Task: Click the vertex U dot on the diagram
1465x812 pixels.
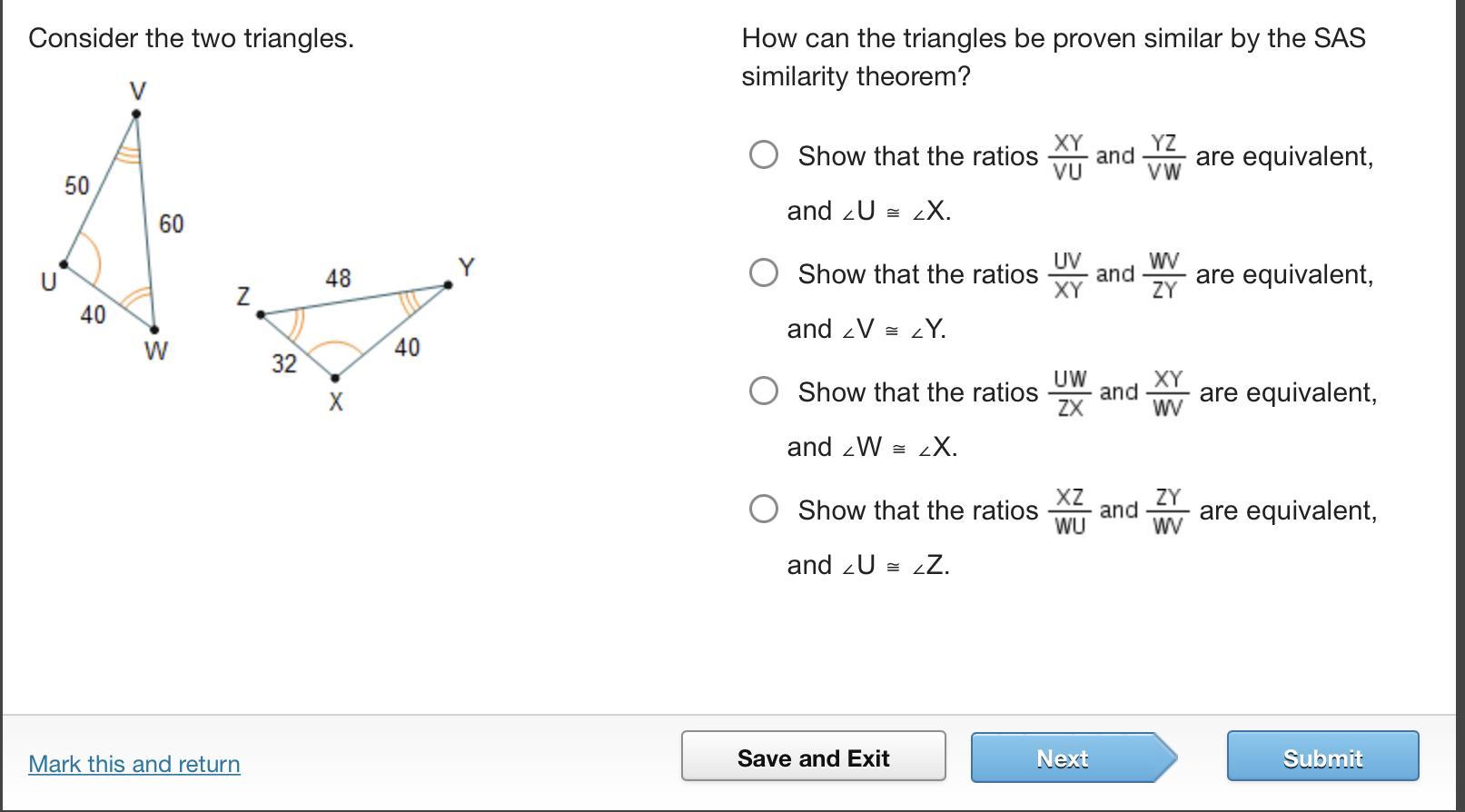Action: (x=64, y=264)
